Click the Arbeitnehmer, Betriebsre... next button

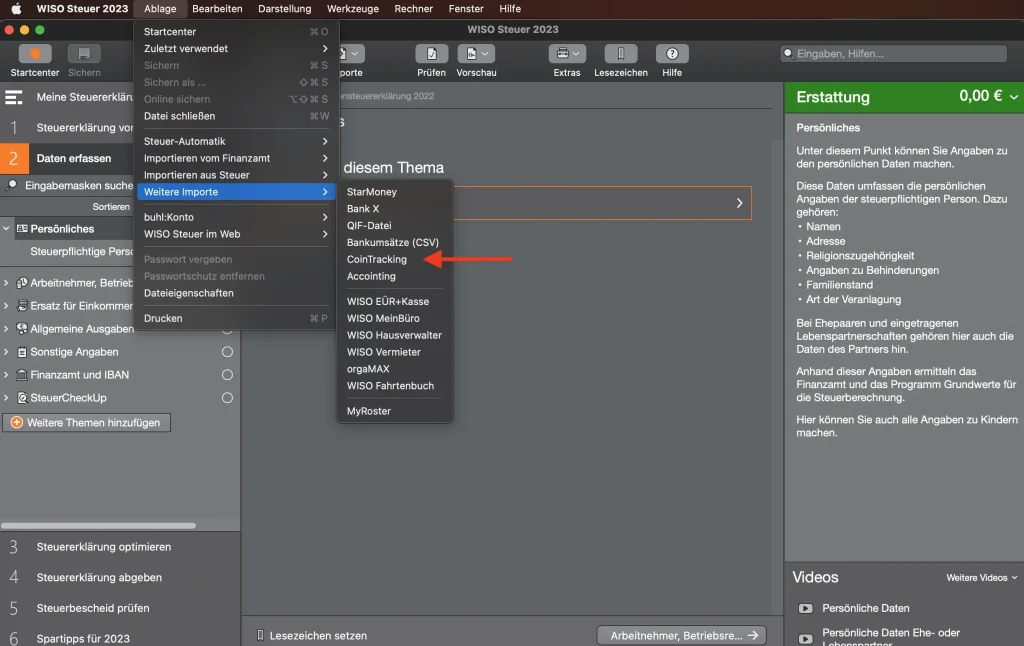[681, 635]
